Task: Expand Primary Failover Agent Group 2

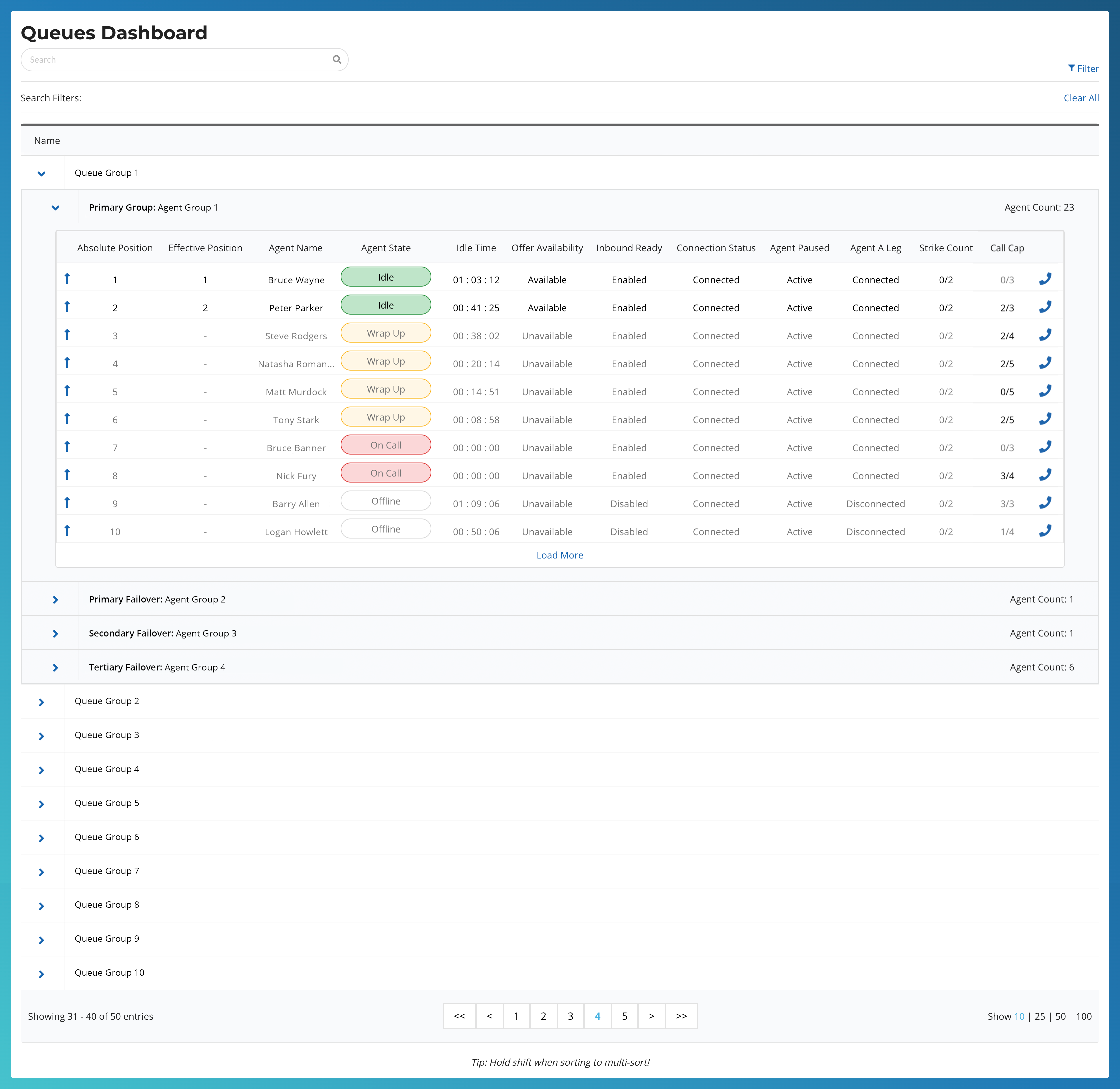Action: click(55, 599)
